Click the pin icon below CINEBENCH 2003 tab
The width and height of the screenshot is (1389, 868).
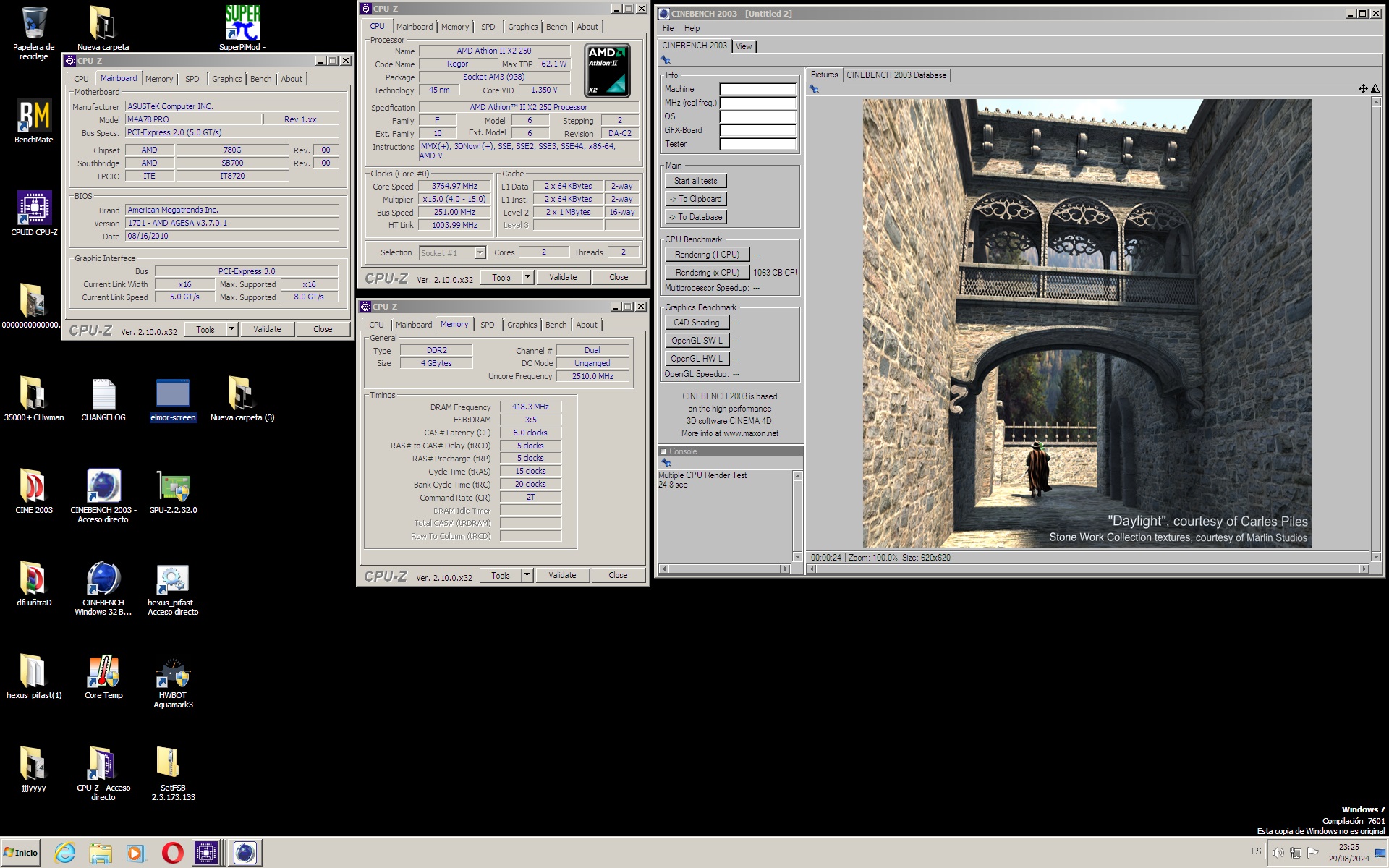[666, 60]
